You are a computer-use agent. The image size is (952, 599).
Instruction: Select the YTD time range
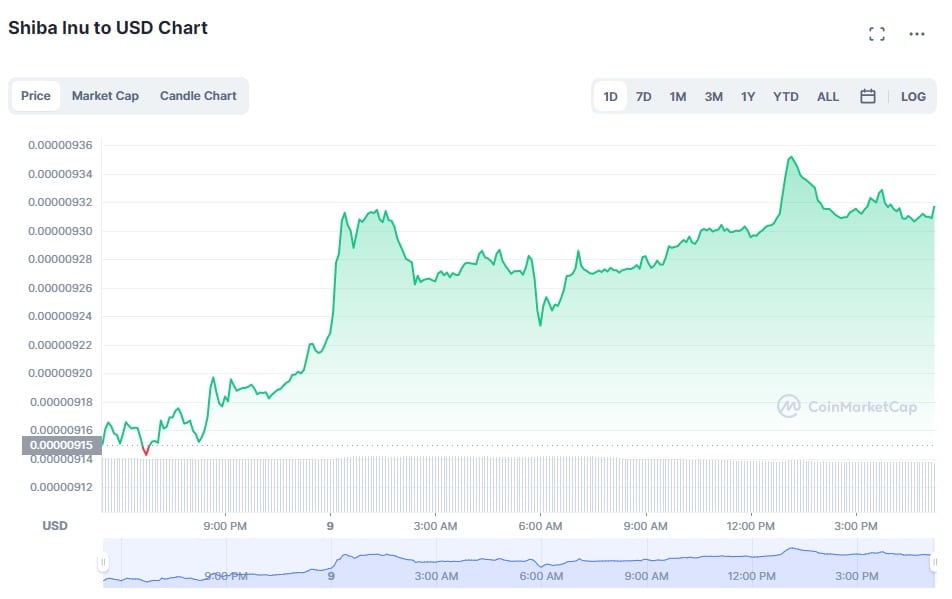pyautogui.click(x=786, y=96)
